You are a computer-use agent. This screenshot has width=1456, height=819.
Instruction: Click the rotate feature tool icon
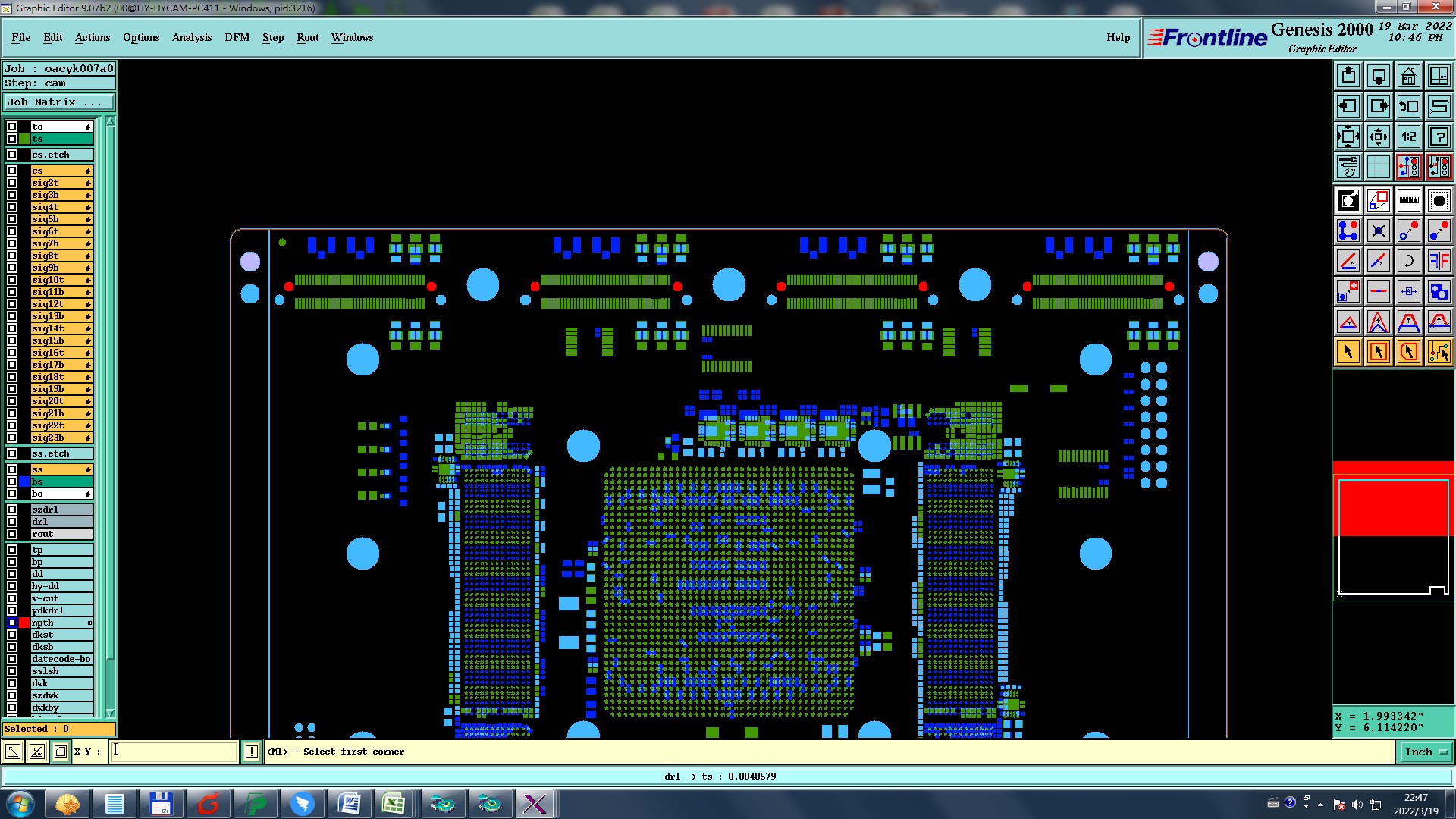[x=1408, y=261]
